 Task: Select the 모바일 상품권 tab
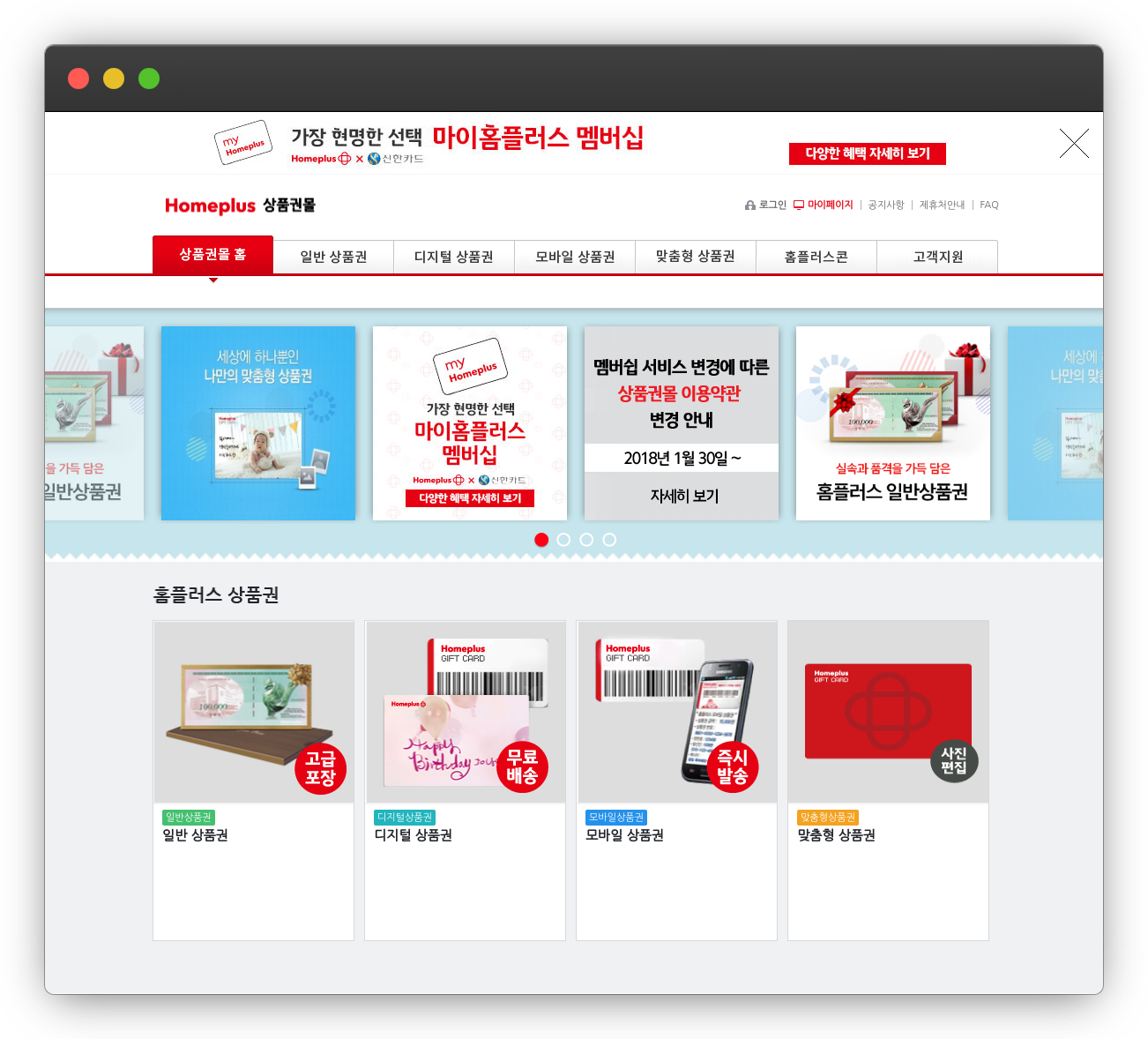[x=575, y=257]
